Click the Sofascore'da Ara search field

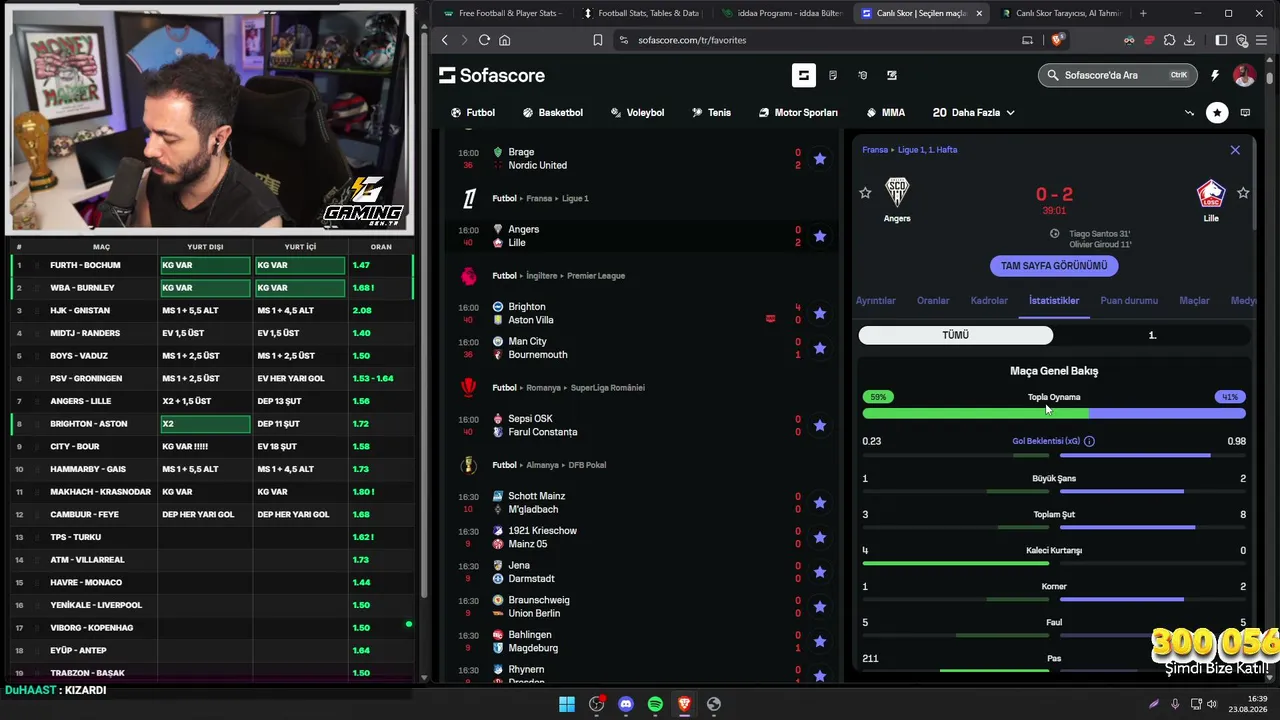point(1118,75)
